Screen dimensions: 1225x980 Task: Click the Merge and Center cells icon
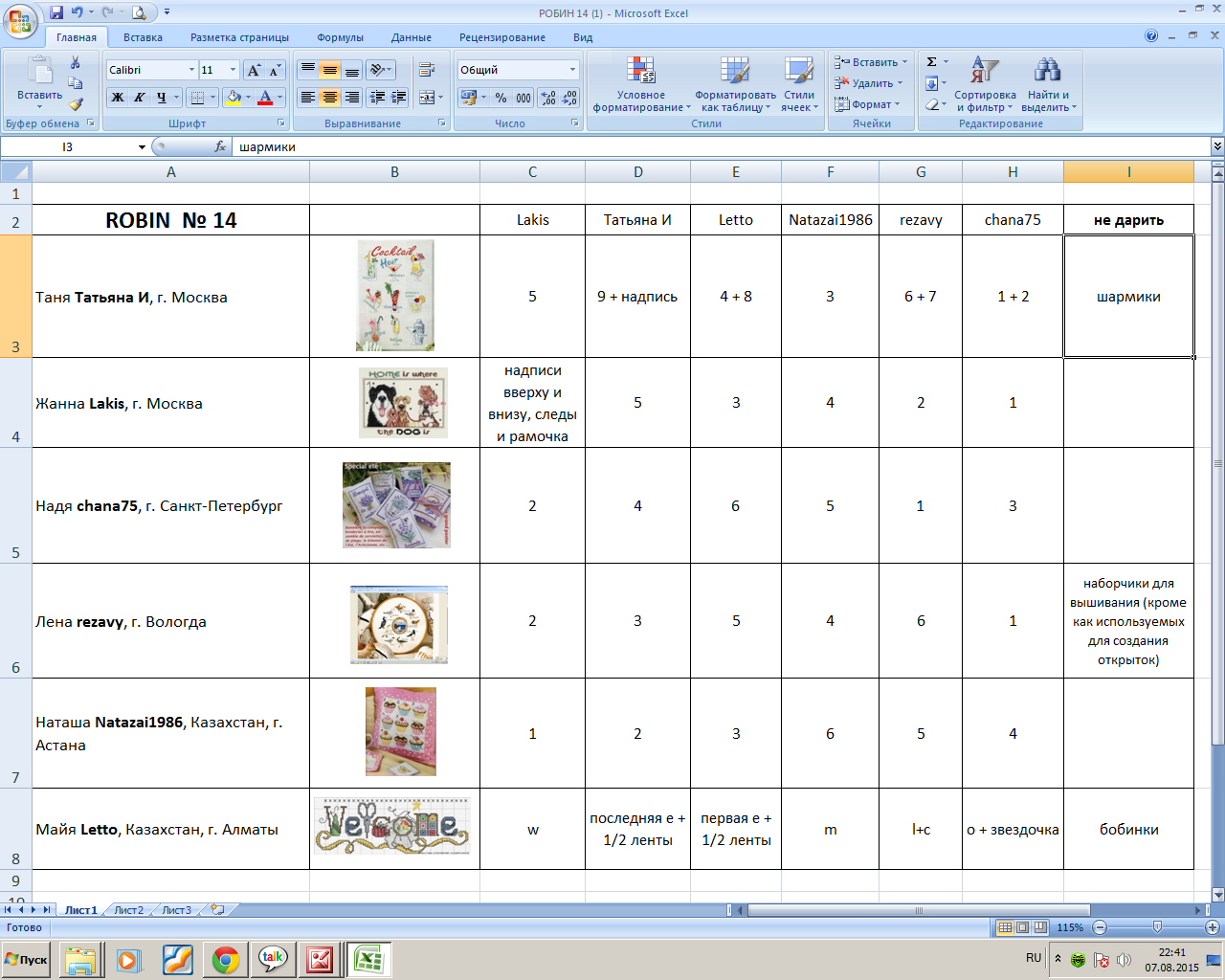pyautogui.click(x=427, y=98)
